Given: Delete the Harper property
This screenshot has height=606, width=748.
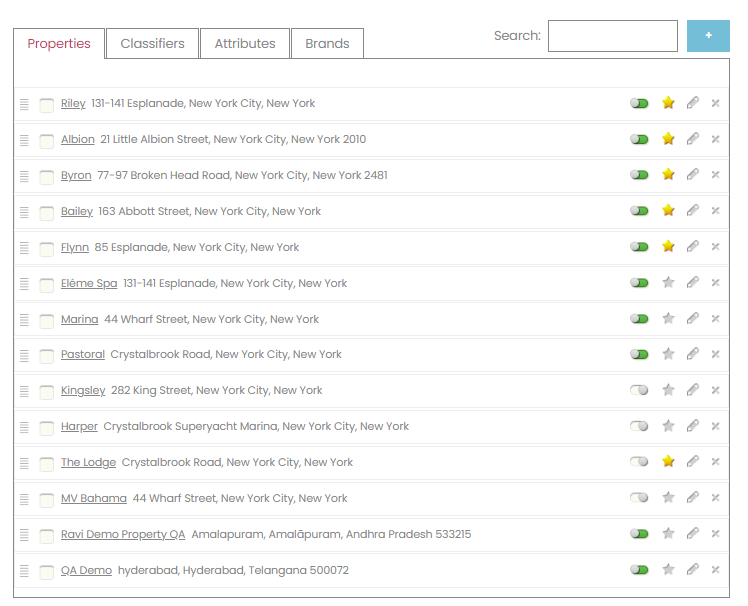Looking at the screenshot, I should (715, 426).
